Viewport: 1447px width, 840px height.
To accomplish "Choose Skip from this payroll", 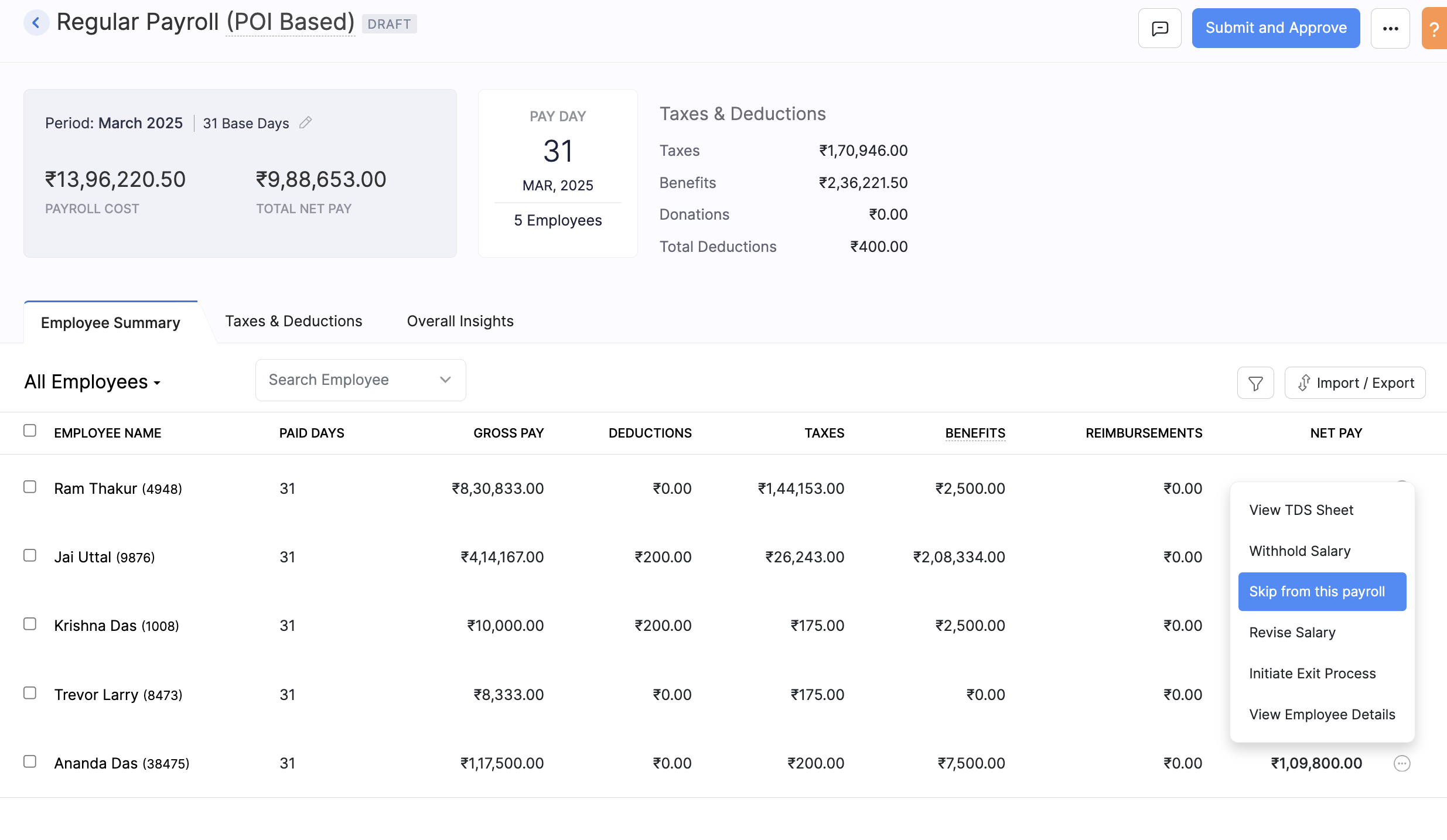I will [x=1322, y=592].
